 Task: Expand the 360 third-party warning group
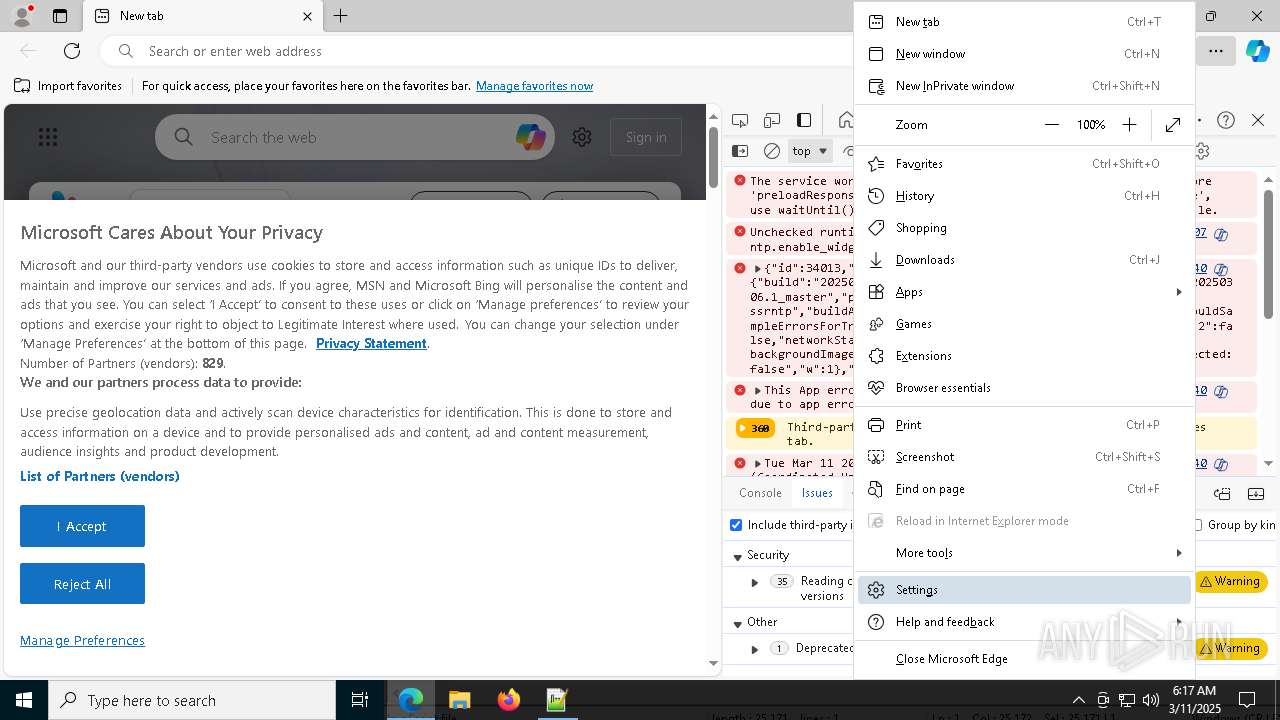[754, 428]
